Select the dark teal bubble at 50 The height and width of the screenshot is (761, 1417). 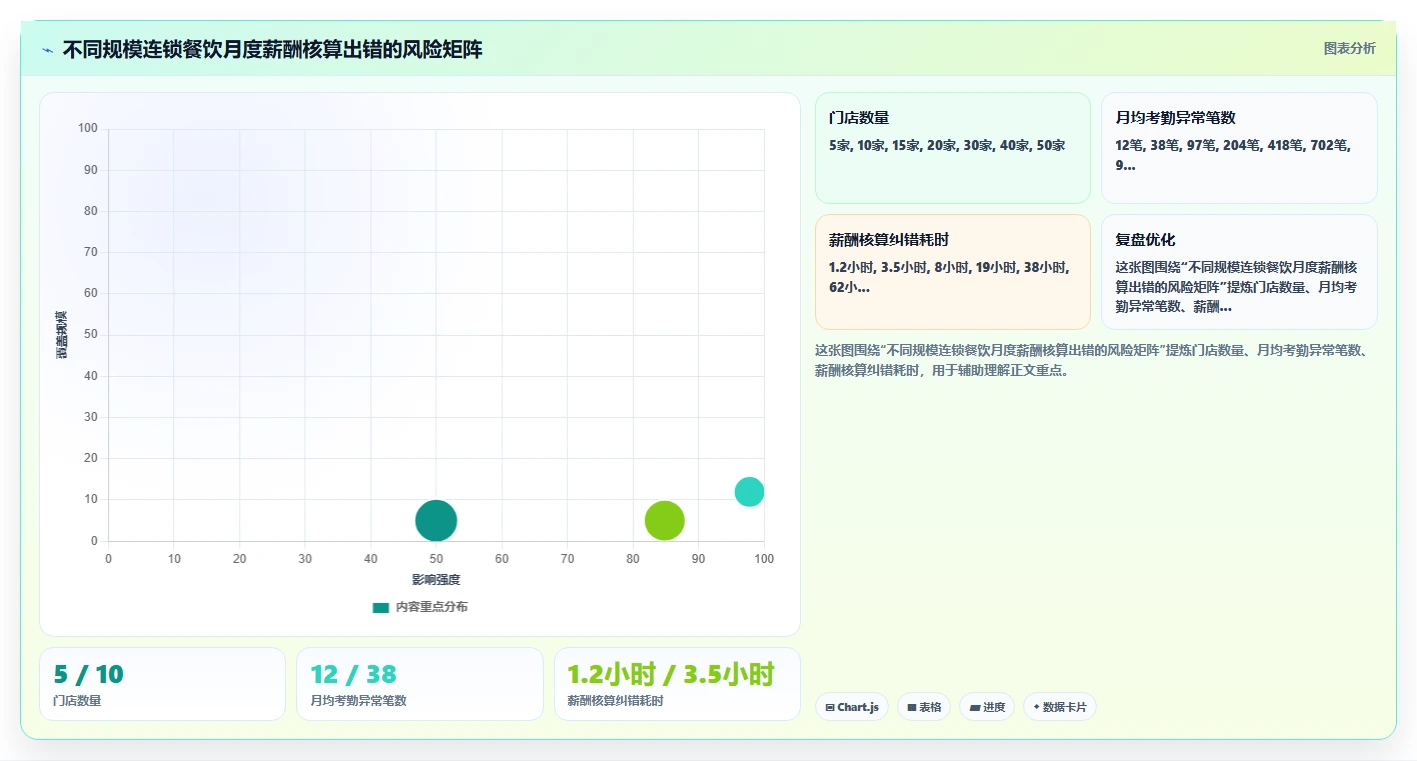point(436,520)
